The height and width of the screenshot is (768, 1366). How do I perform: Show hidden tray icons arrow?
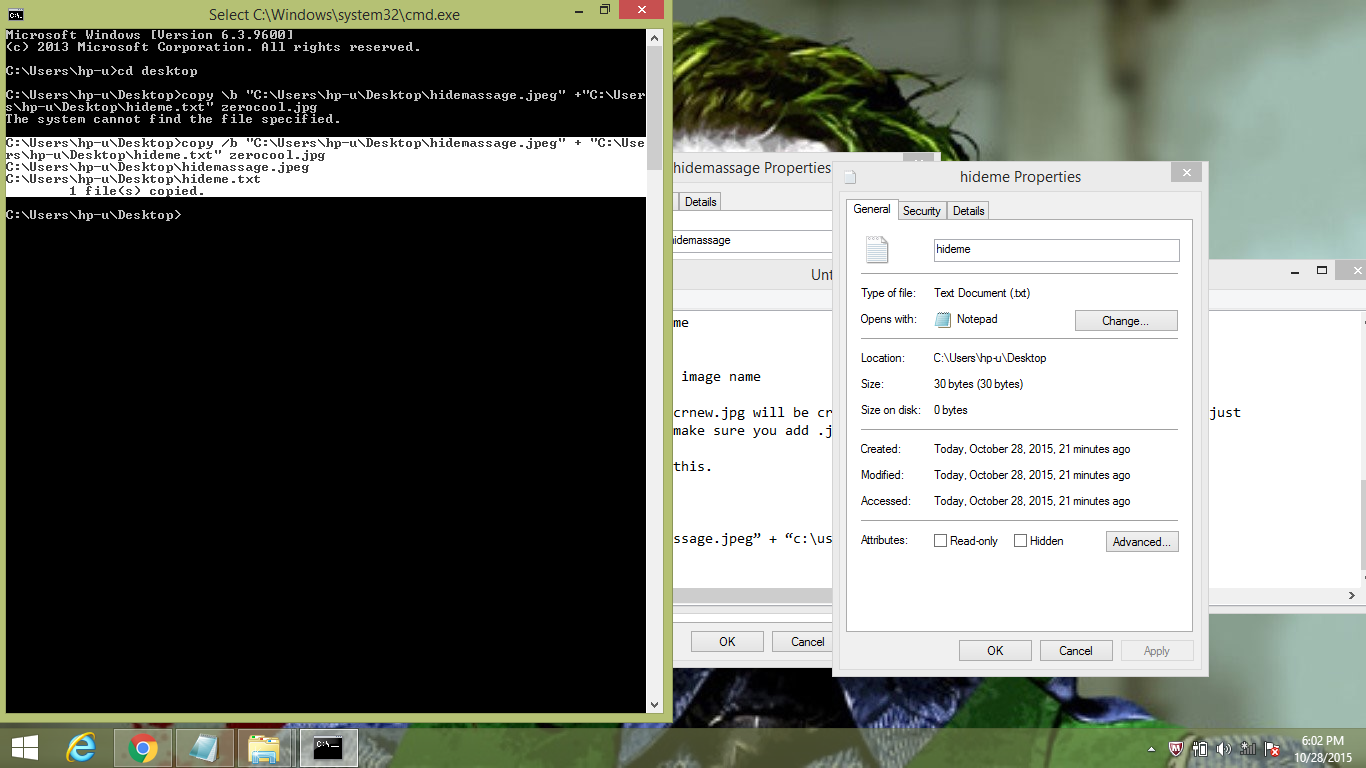[x=1152, y=748]
